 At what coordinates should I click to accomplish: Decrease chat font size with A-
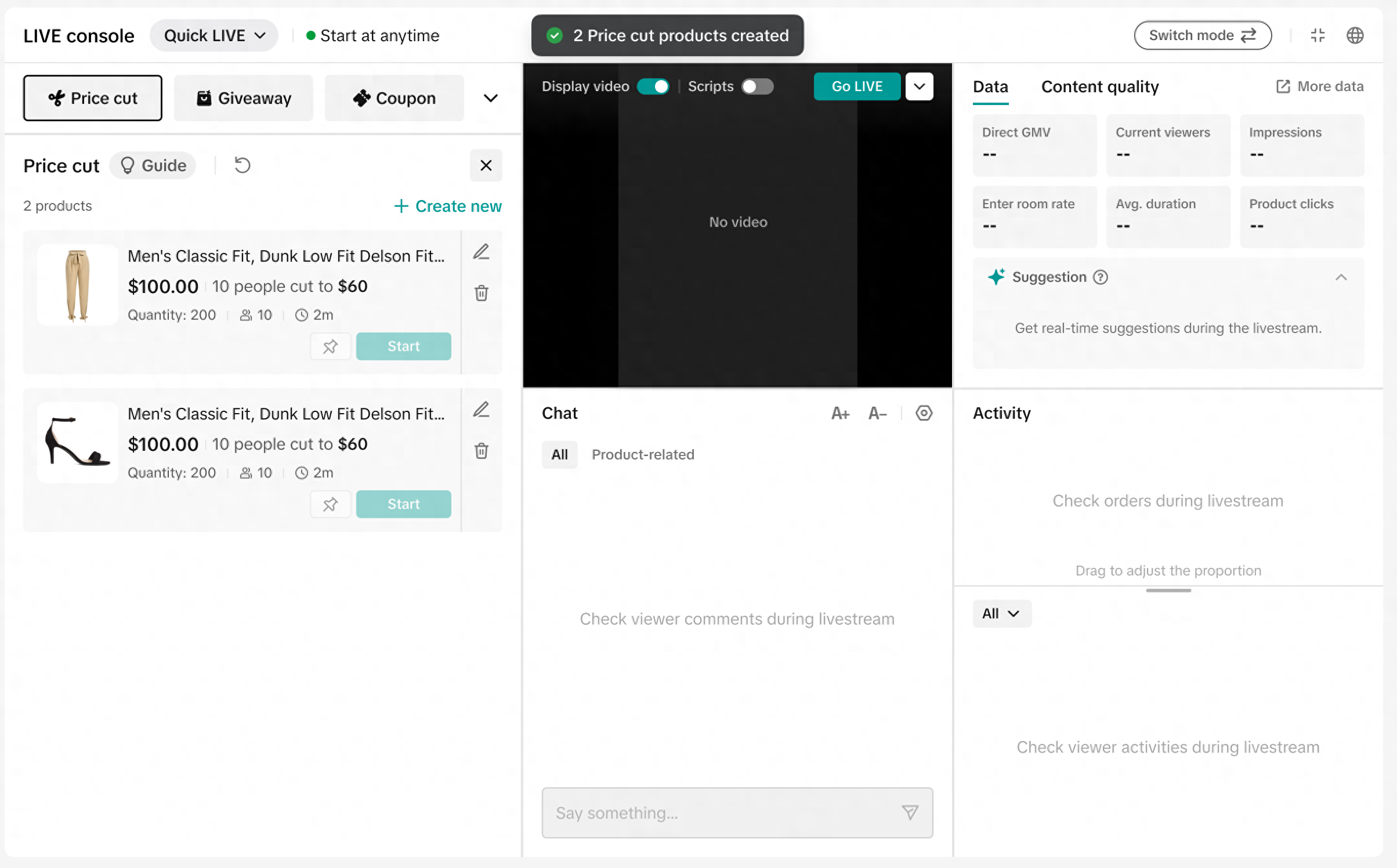pos(877,413)
